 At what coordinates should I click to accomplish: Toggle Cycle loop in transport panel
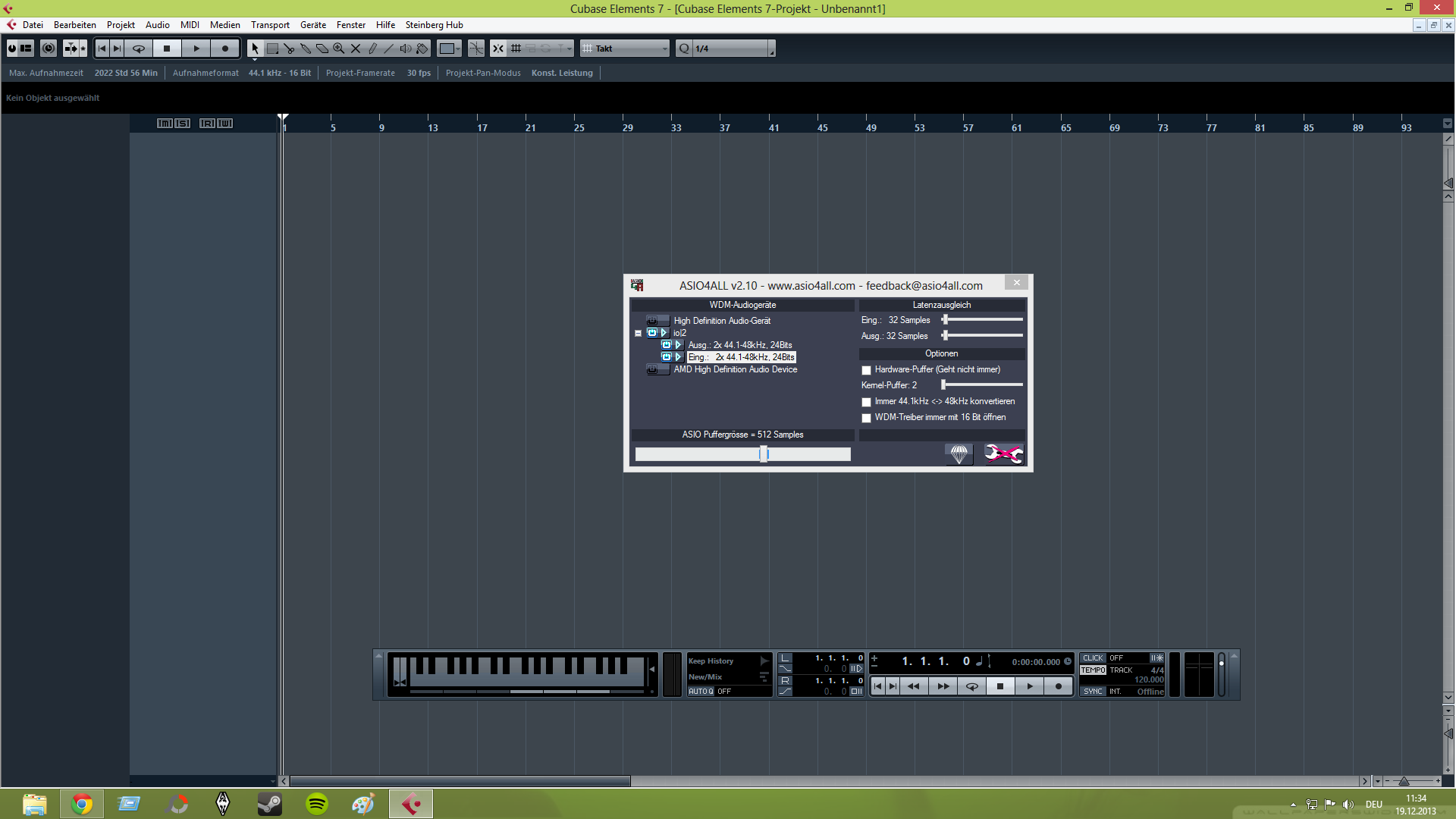pos(971,686)
